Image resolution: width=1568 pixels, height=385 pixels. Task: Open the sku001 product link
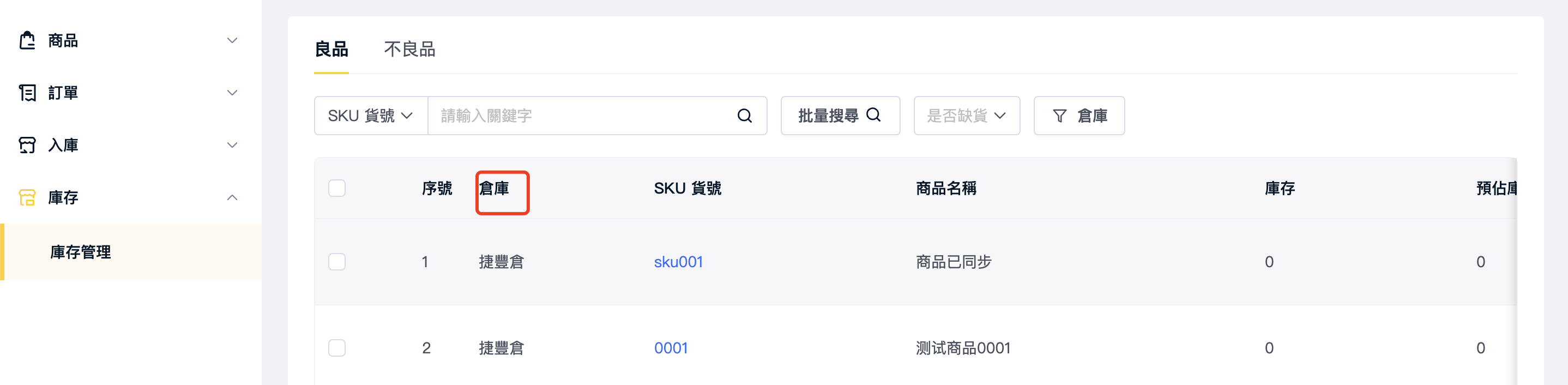678,262
